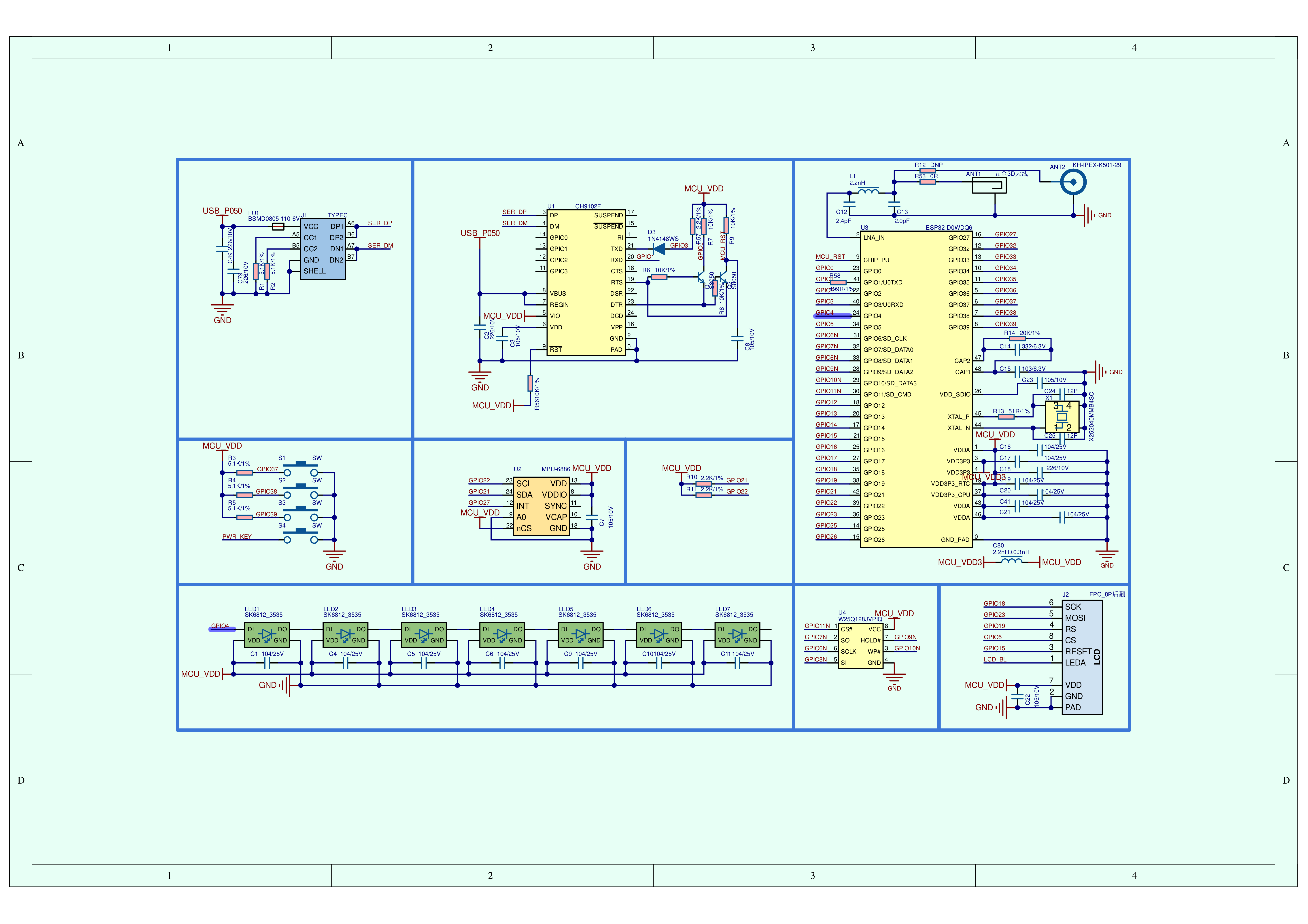Select the VBUS pin name on CH9102F
Viewport: 1308px width, 924px height.
coord(558,294)
